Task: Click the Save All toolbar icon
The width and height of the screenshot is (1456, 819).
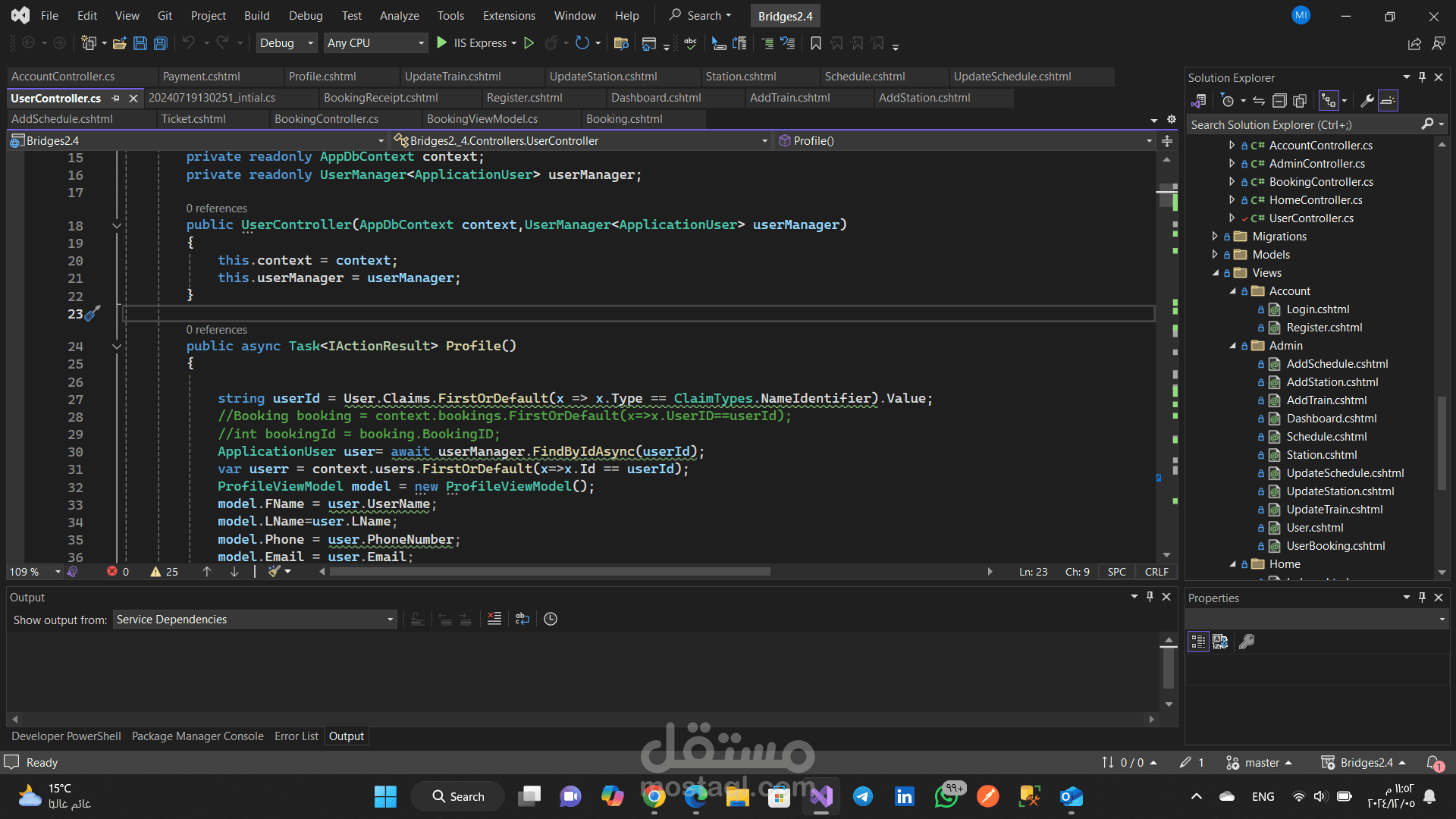Action: [161, 43]
